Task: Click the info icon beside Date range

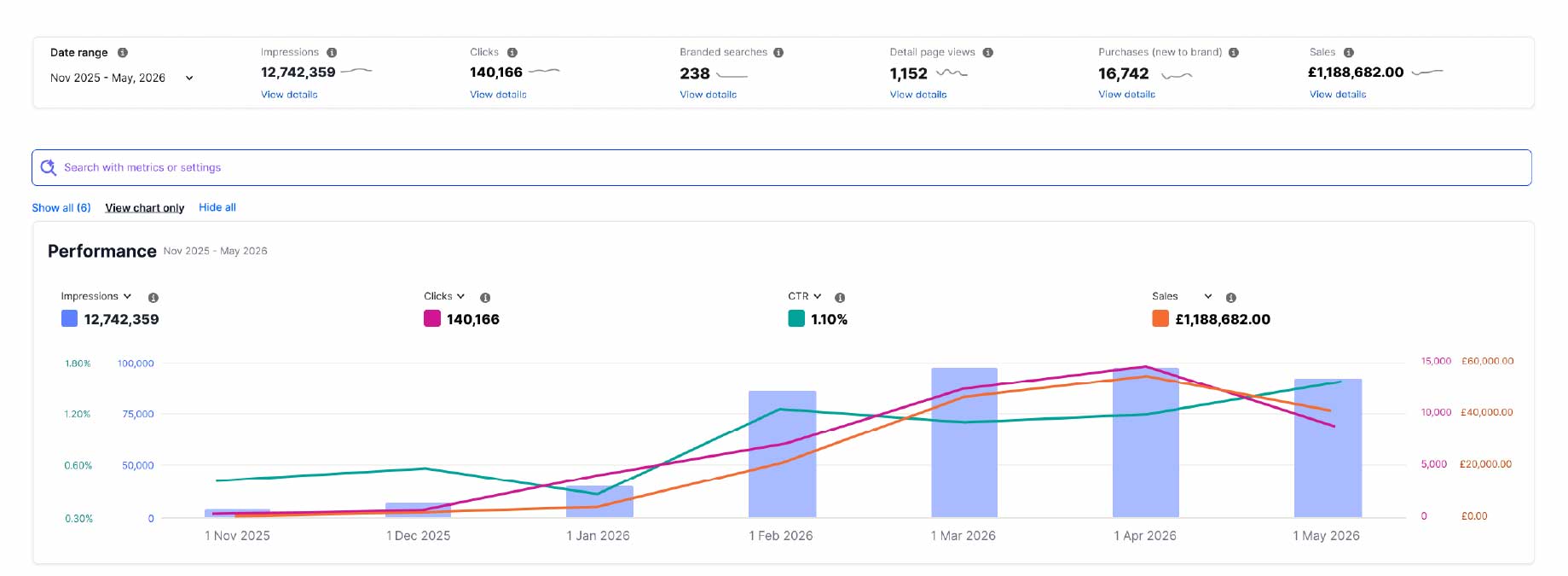Action: (123, 53)
